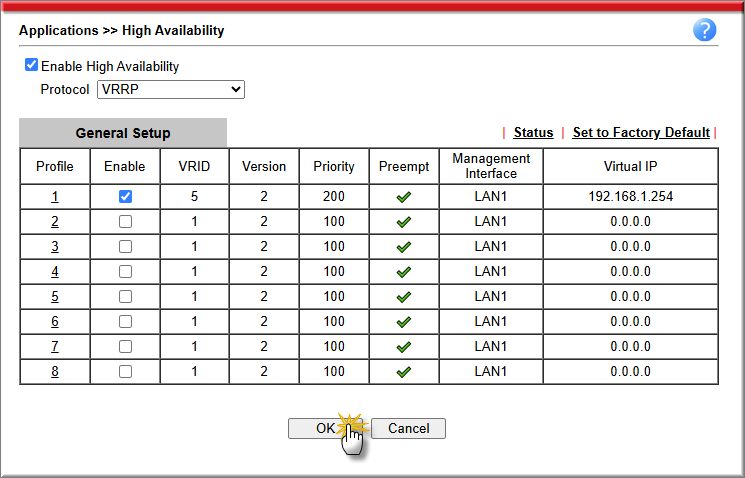Open profile 6 index link
The width and height of the screenshot is (745, 478).
point(55,322)
